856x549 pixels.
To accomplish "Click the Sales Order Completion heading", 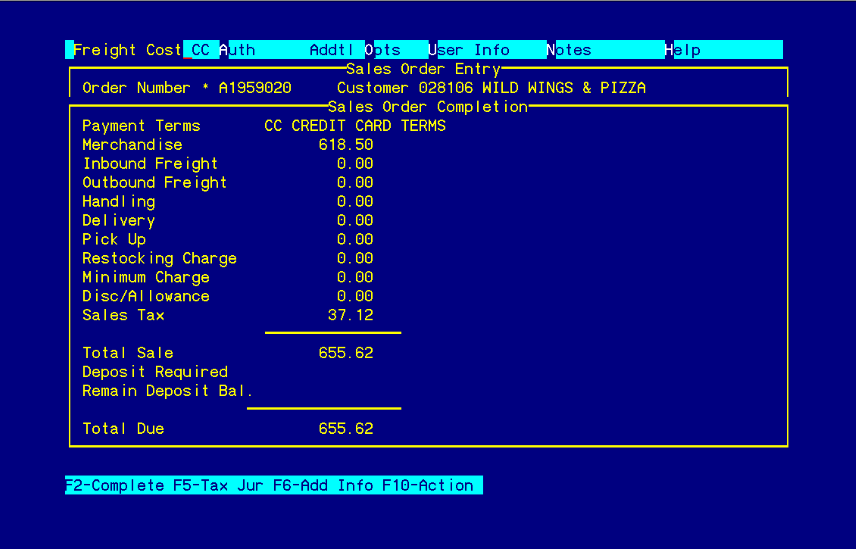I will point(428,107).
